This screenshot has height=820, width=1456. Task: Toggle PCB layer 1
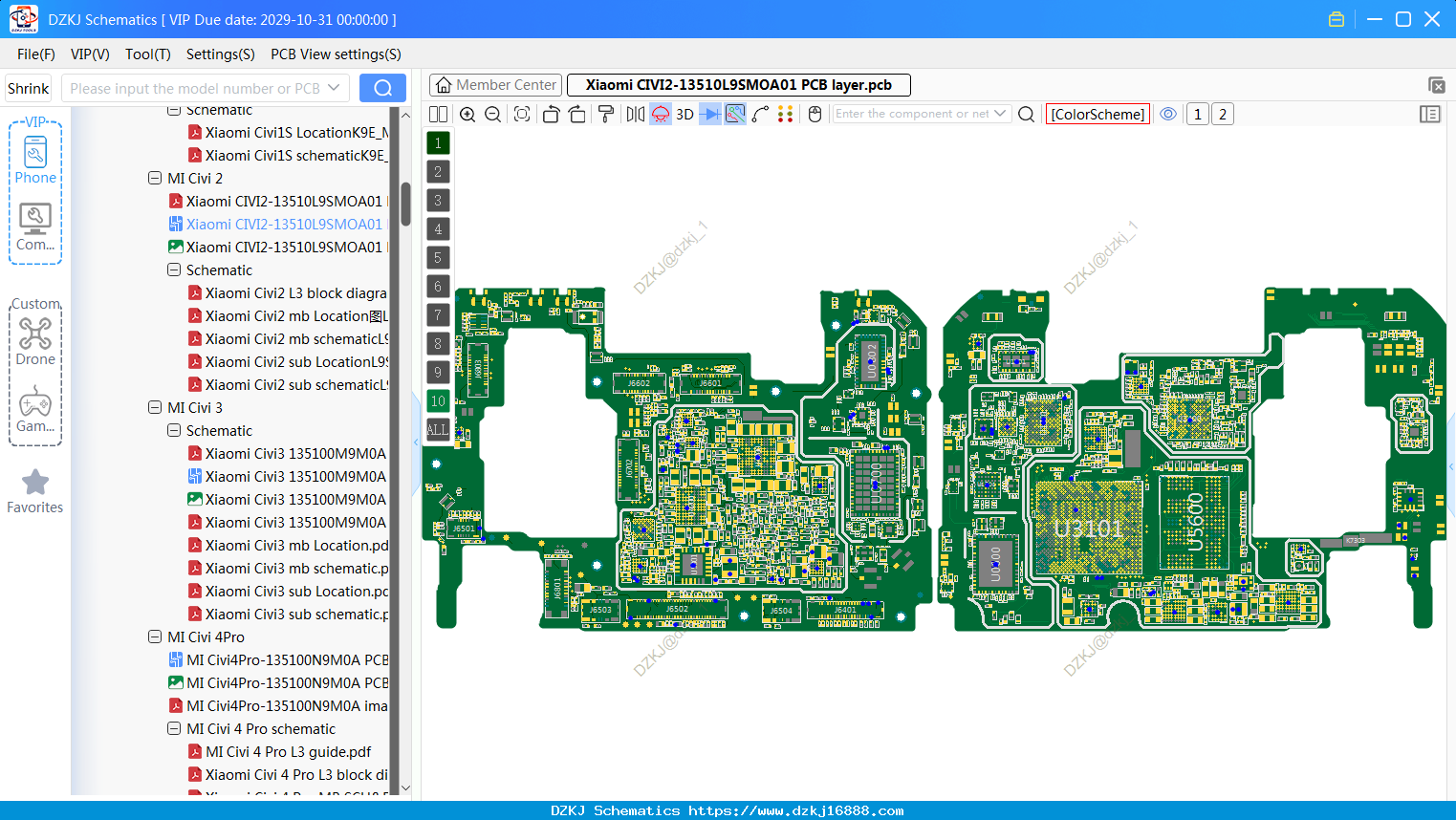[x=438, y=143]
